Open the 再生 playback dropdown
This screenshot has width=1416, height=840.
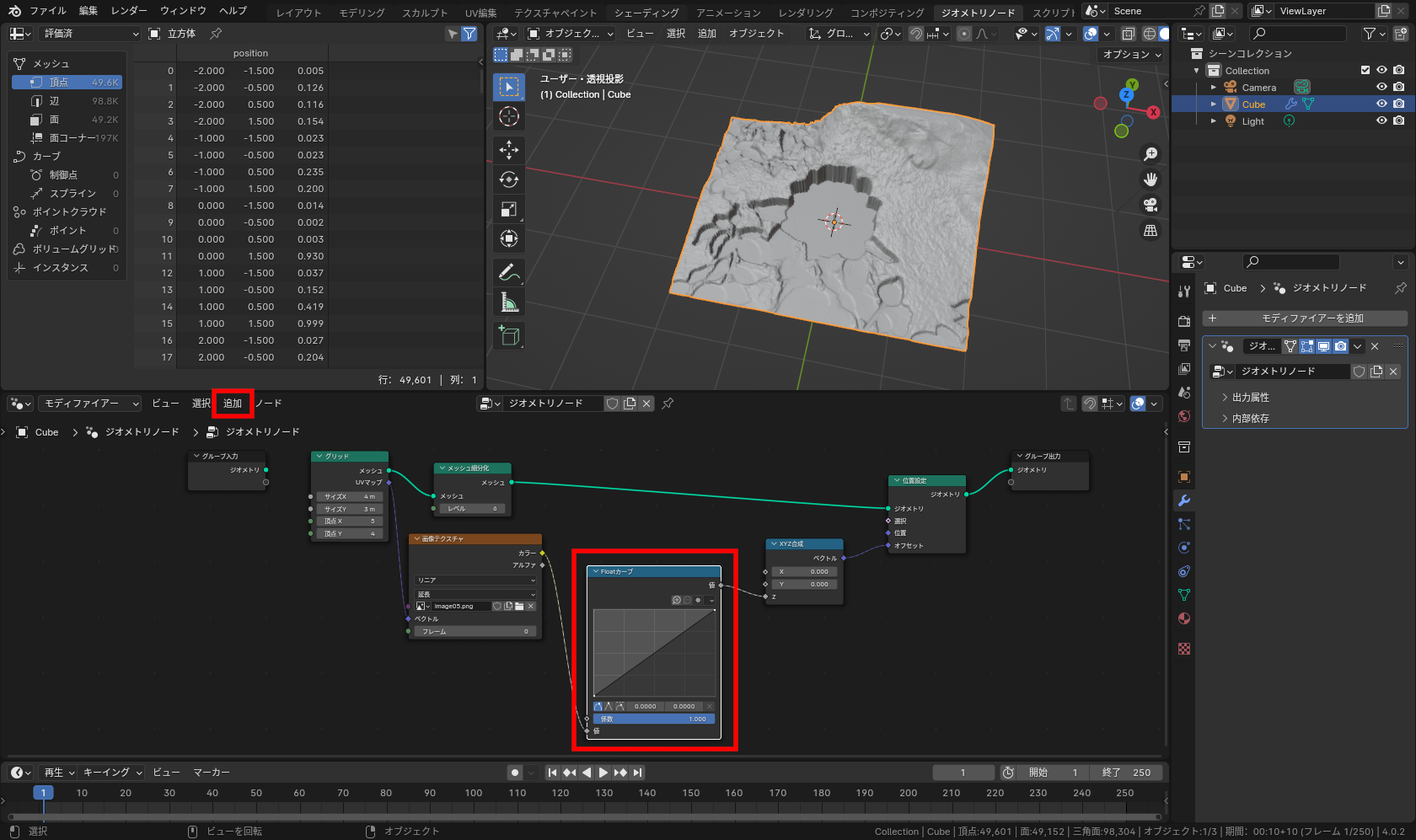pyautogui.click(x=59, y=773)
